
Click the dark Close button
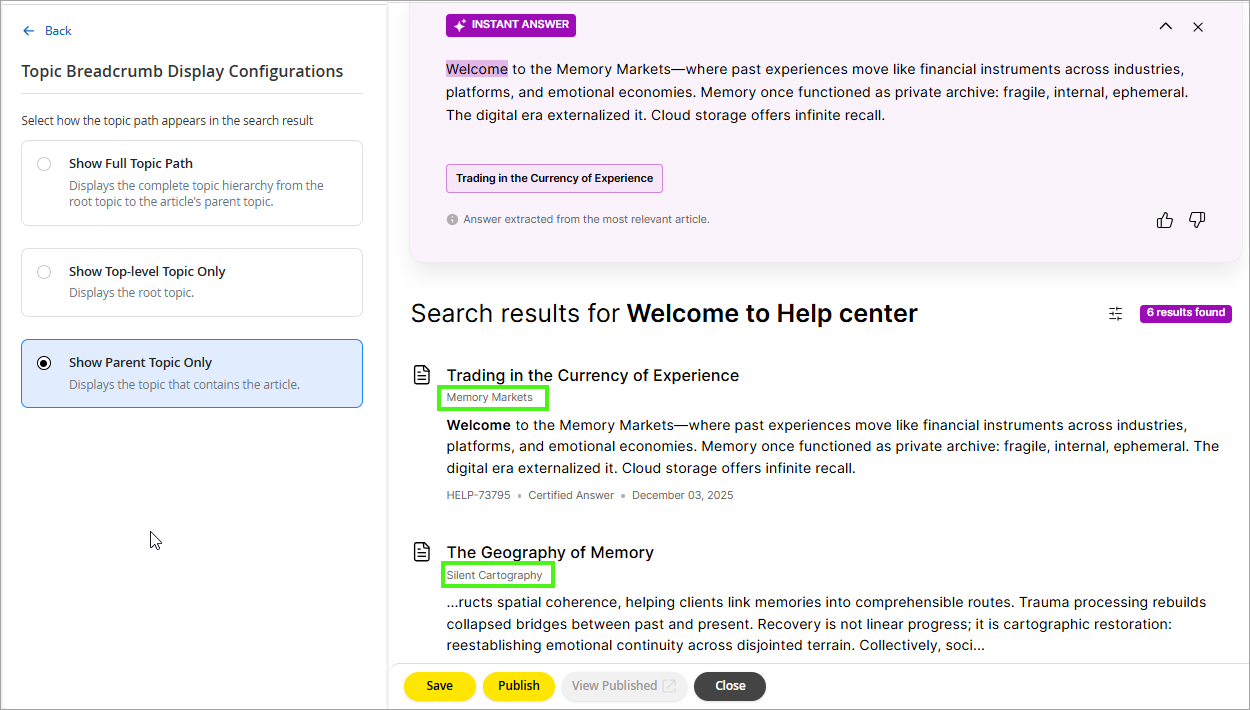729,686
